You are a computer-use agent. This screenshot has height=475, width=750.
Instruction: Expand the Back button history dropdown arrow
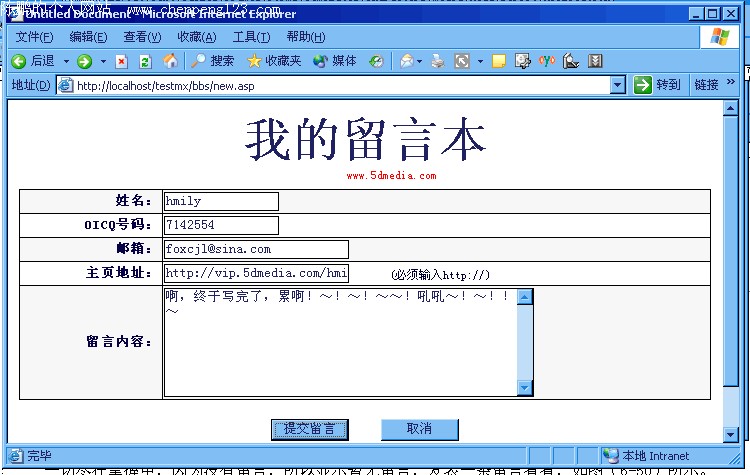pyautogui.click(x=66, y=61)
